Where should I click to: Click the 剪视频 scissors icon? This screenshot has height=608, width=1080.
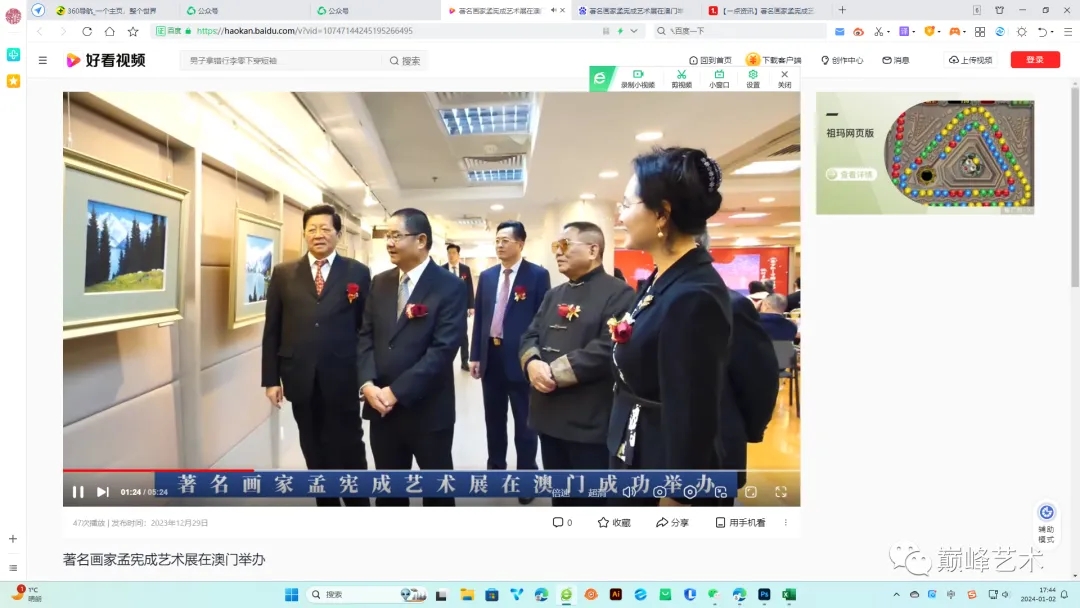683,75
